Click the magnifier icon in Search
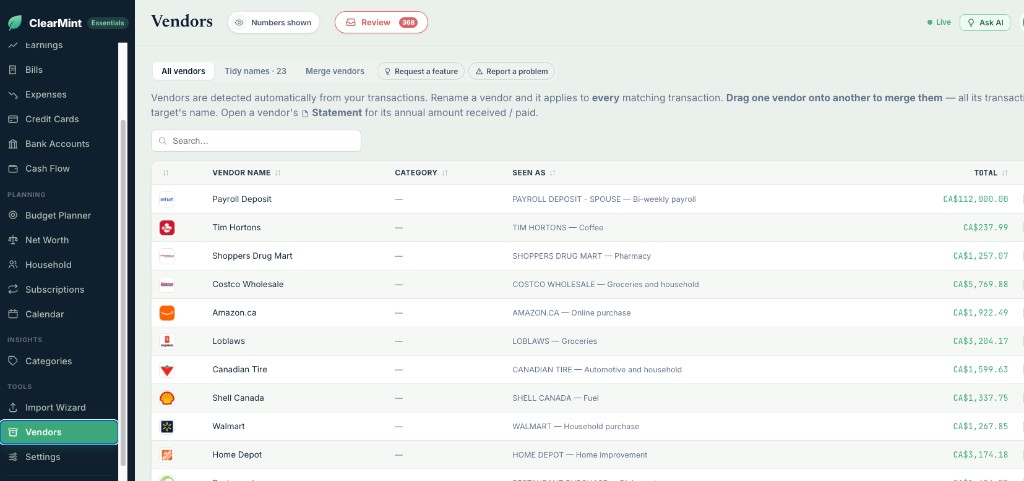The width and height of the screenshot is (1024, 481). coord(163,141)
